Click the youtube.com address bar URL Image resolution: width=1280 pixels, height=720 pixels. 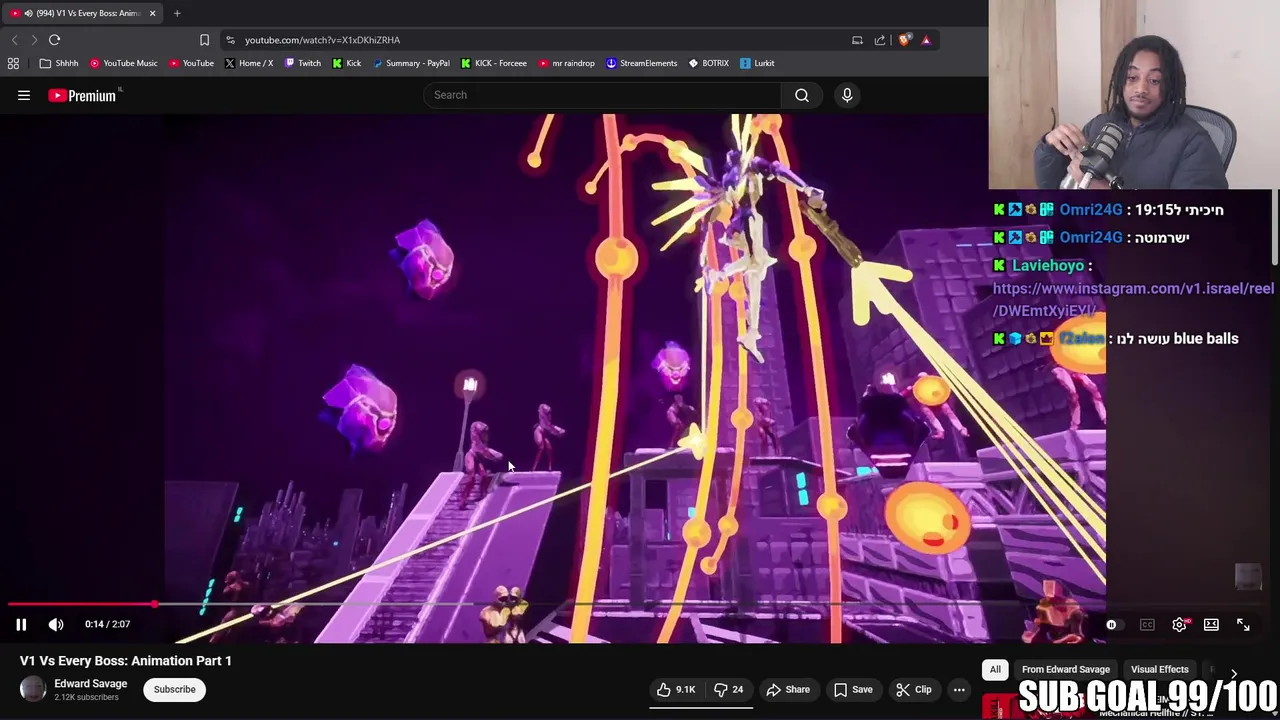click(322, 40)
